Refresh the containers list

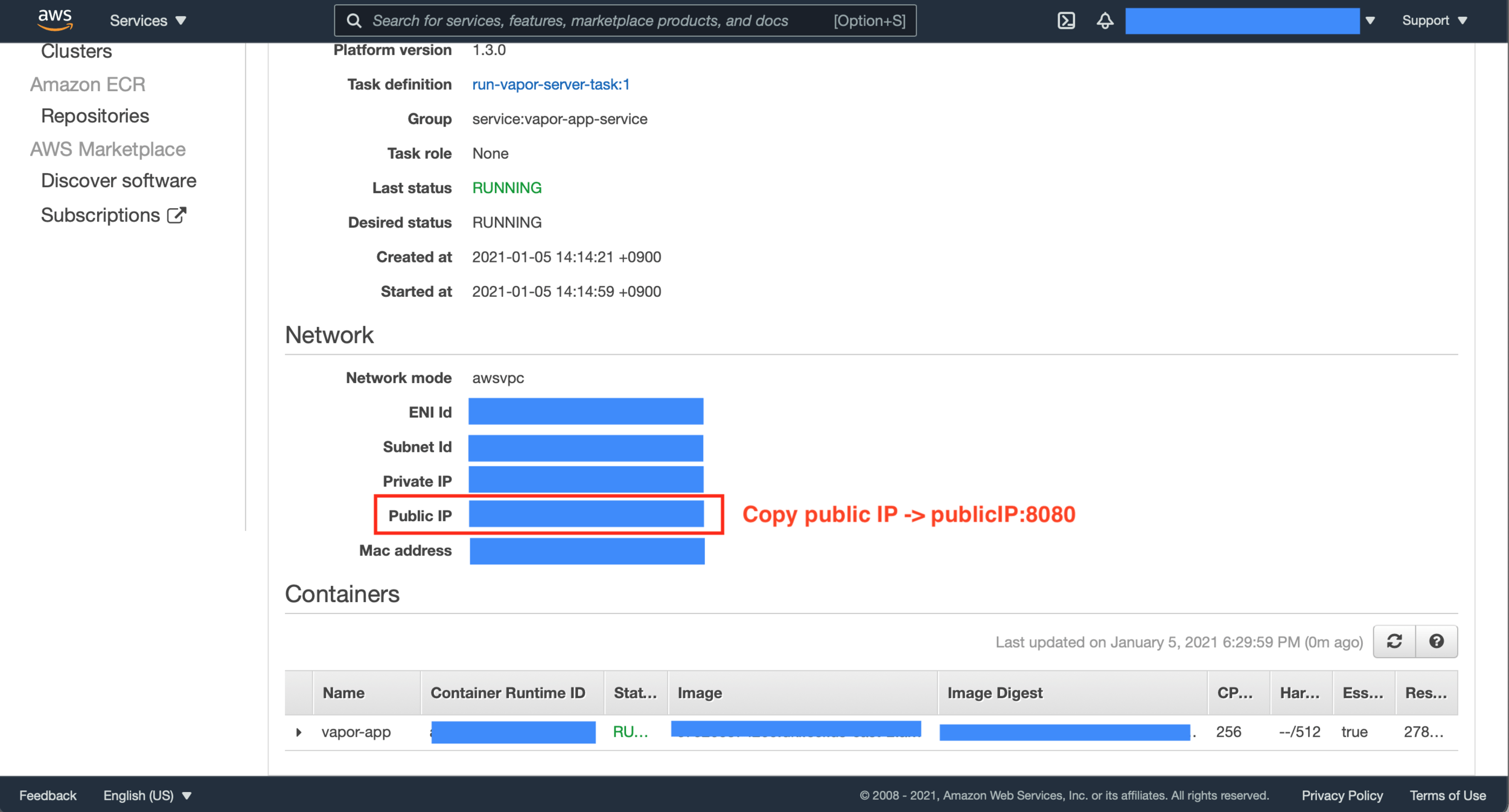coord(1394,641)
